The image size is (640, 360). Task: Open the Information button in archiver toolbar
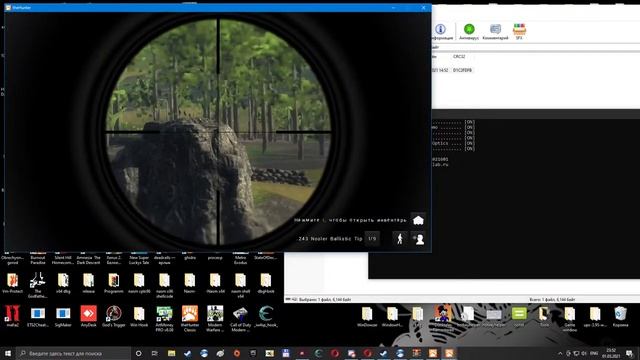(441, 31)
